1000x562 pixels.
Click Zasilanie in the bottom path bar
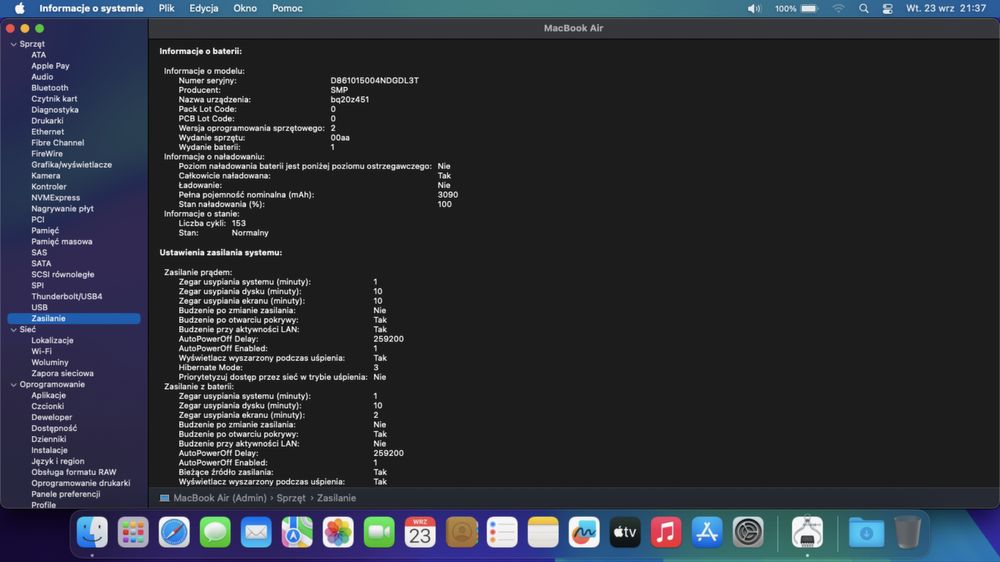point(336,498)
